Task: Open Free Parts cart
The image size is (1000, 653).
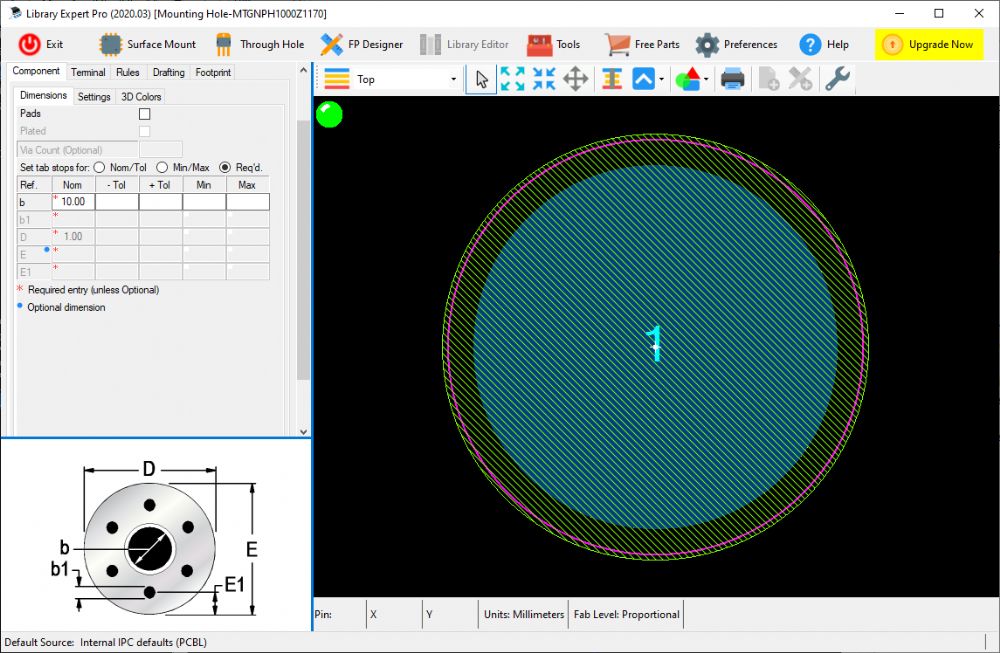Action: (642, 44)
